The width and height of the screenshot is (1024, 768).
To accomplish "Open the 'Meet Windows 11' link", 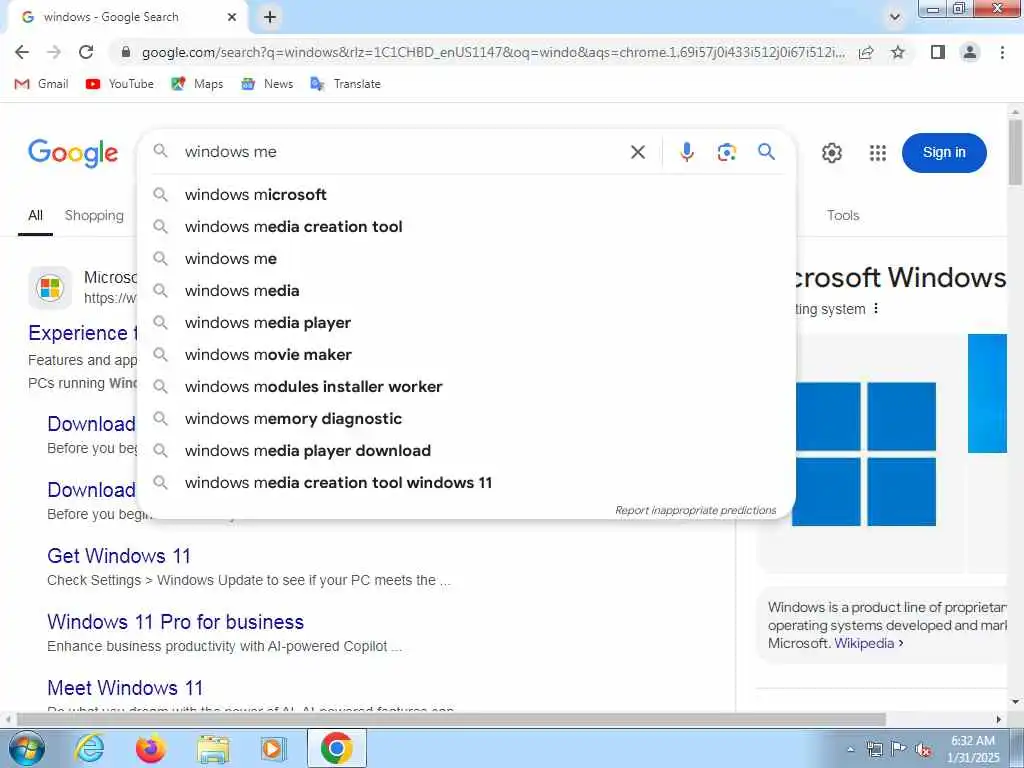I will point(125,688).
